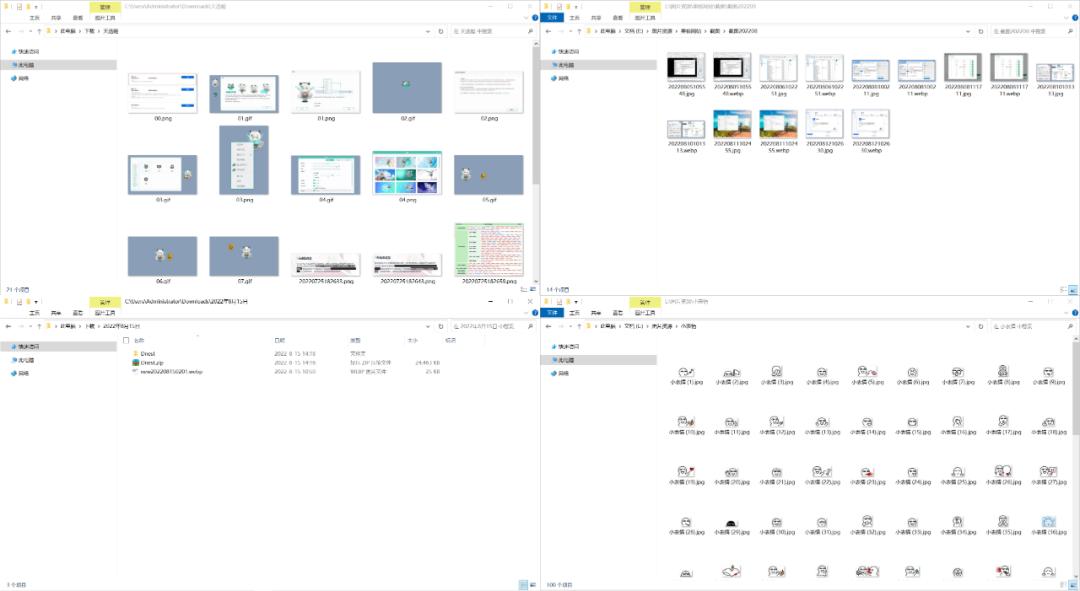Open Home tab in 00.png thumbnails window

[x=34, y=17]
